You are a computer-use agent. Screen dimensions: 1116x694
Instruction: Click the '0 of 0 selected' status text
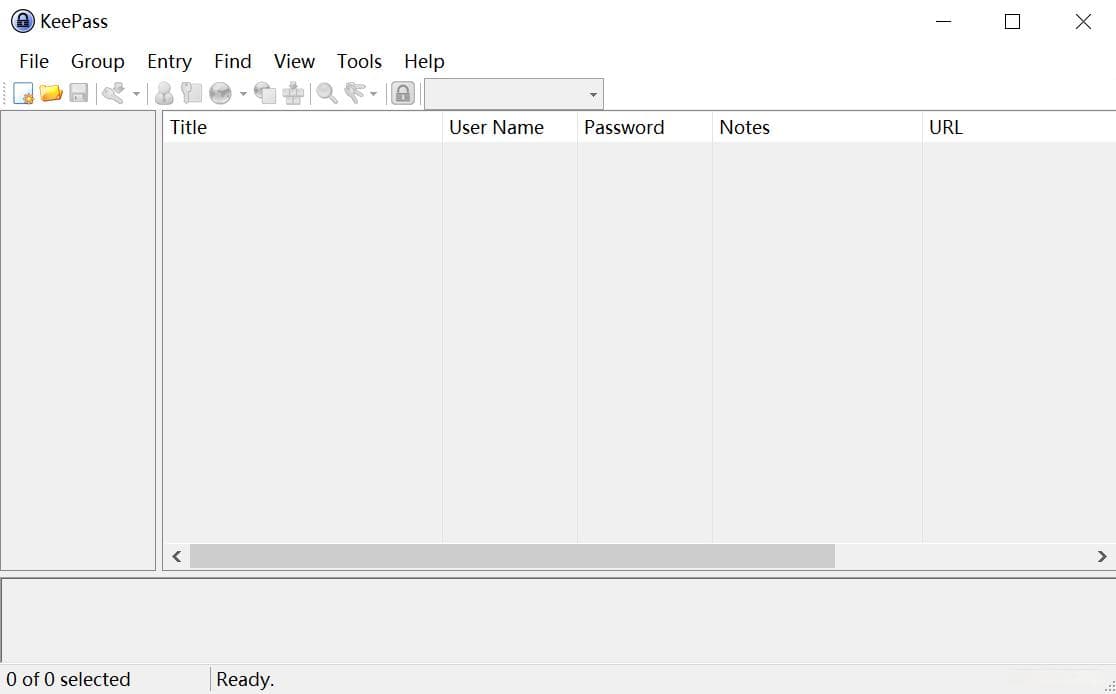[68, 679]
